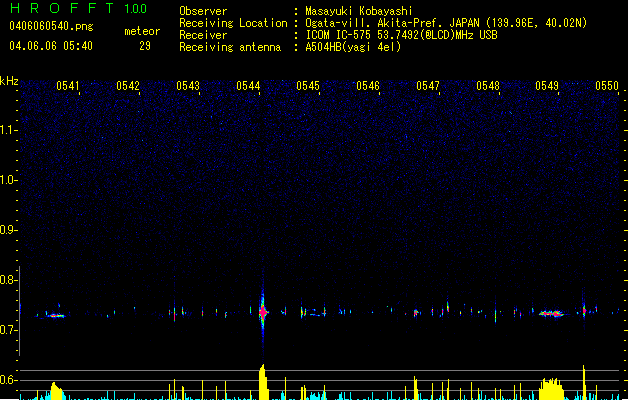Click the yellow intensity peak before 0541

coord(57,391)
